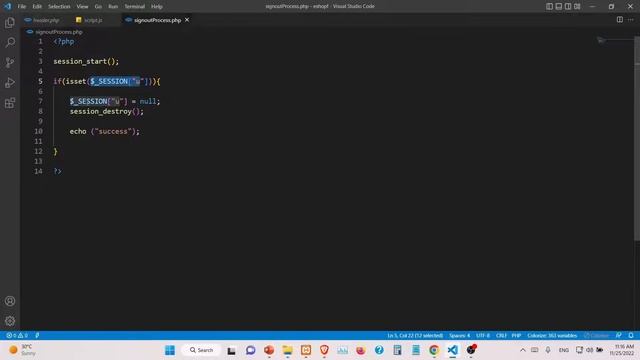Open the Run and Debug view
640x360 pixels.
click(x=10, y=82)
